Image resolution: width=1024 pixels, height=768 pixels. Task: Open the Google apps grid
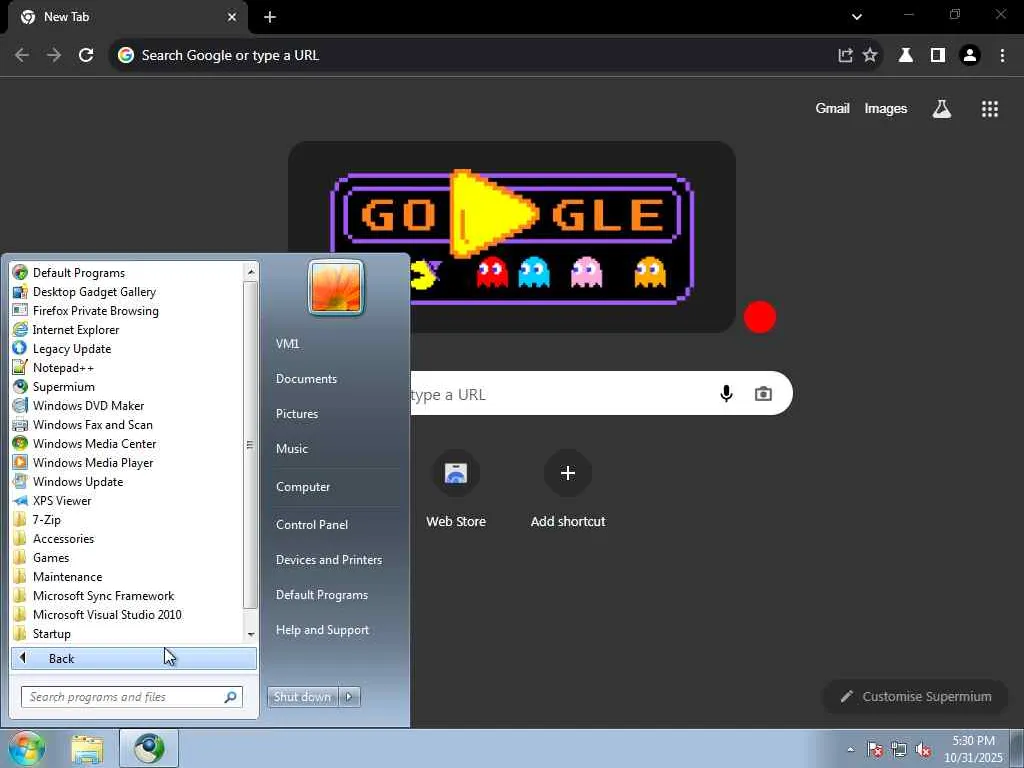point(990,108)
